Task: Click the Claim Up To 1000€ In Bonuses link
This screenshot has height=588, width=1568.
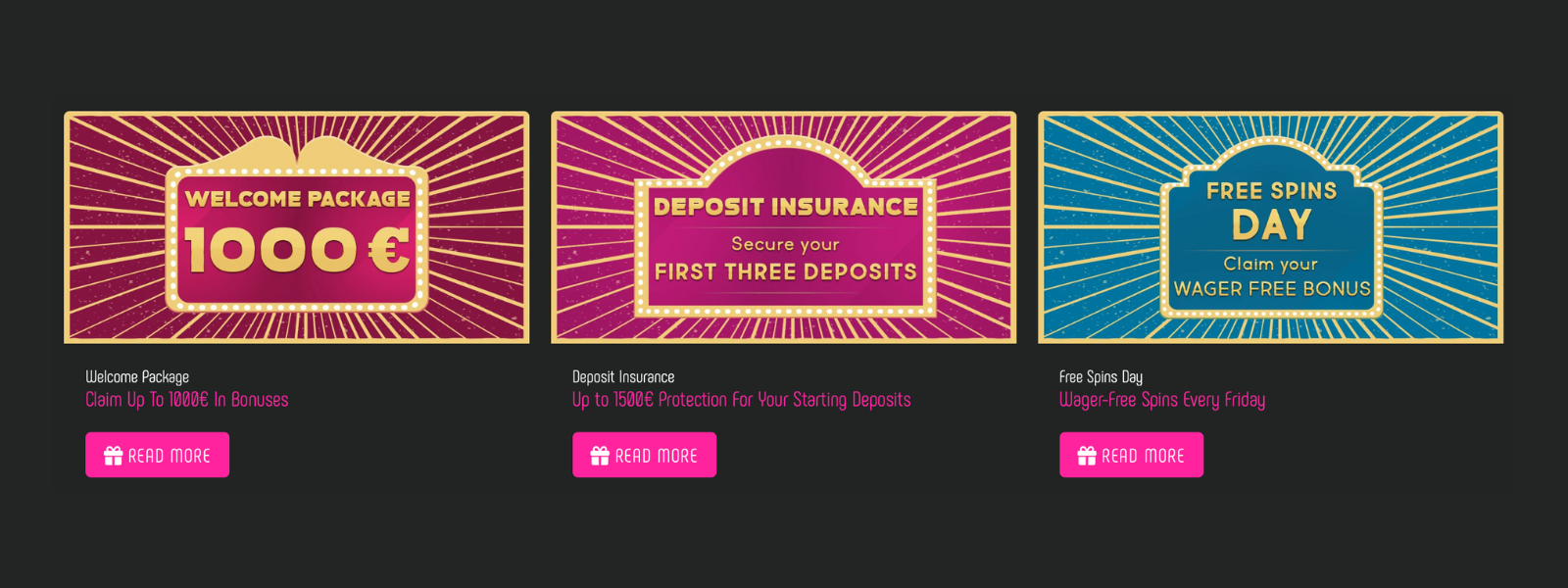Action: tap(186, 399)
